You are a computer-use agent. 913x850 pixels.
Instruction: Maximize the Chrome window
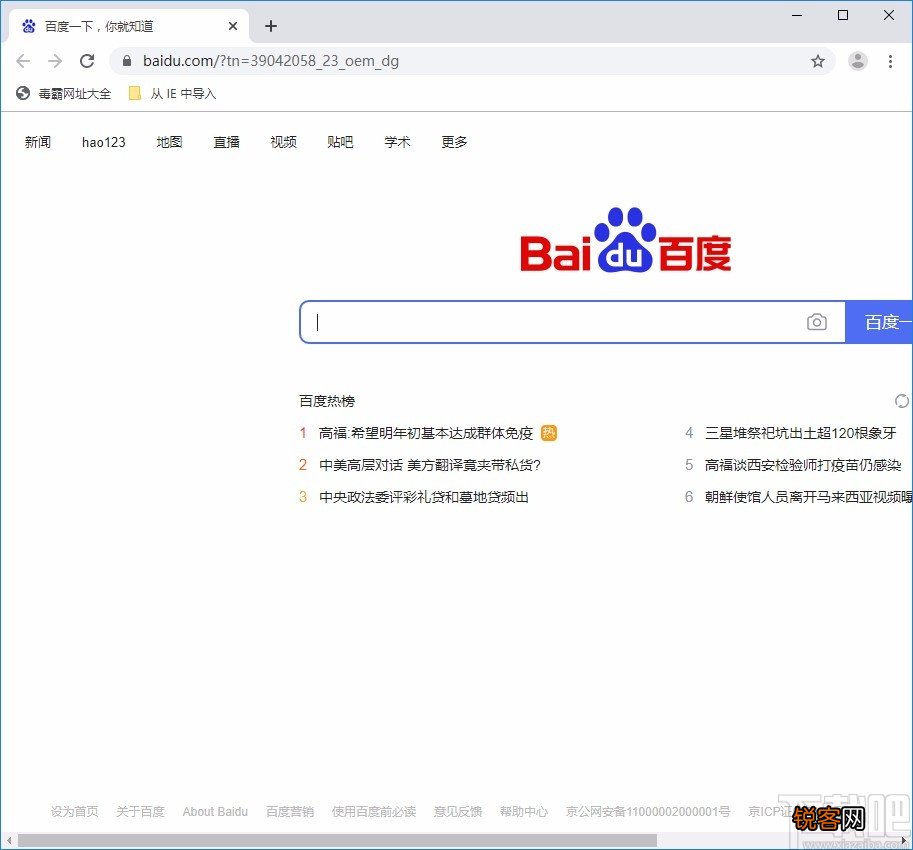tap(843, 15)
